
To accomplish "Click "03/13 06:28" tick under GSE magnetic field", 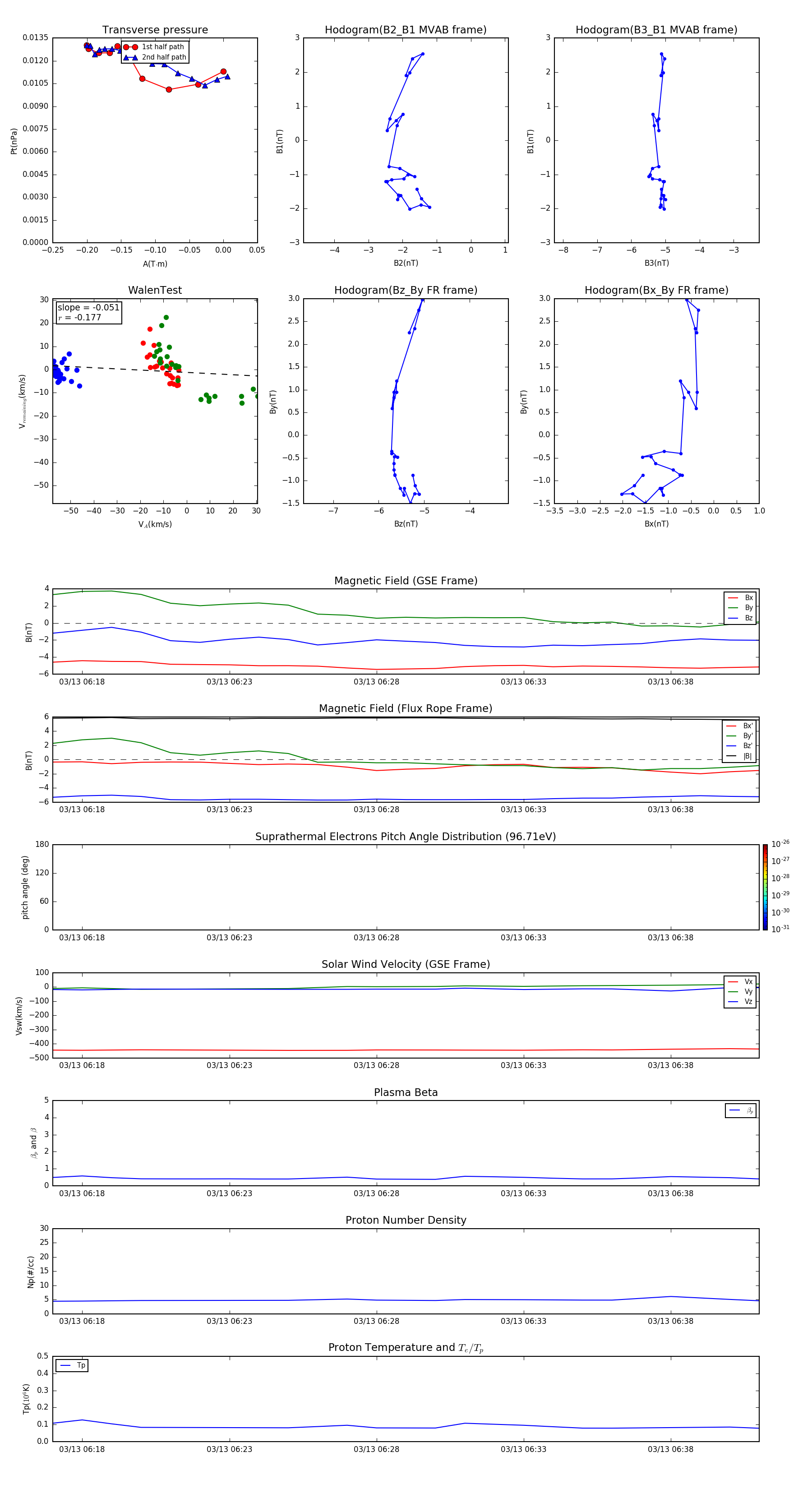I will (376, 682).
